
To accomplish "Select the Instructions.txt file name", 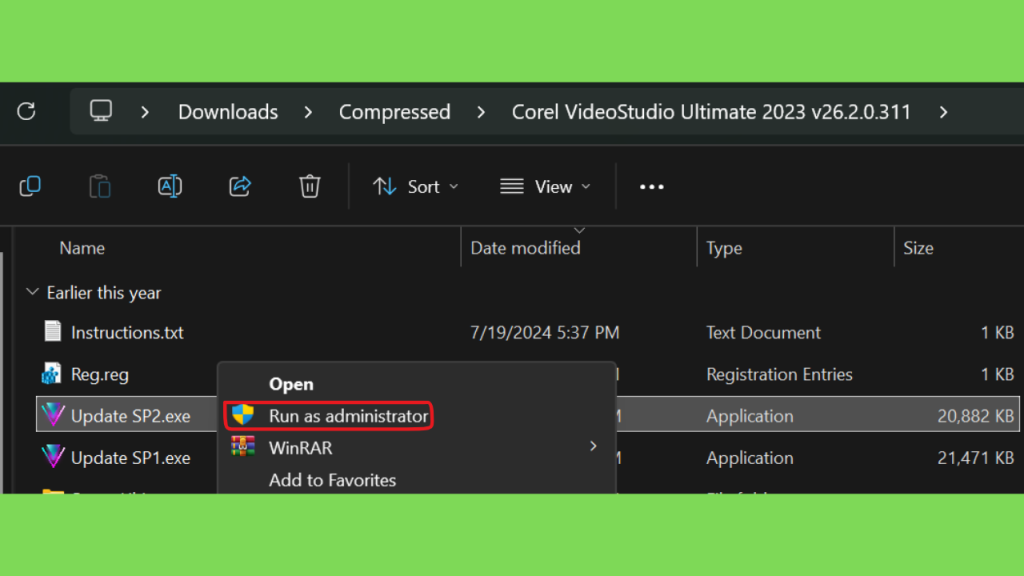I will click(x=127, y=332).
